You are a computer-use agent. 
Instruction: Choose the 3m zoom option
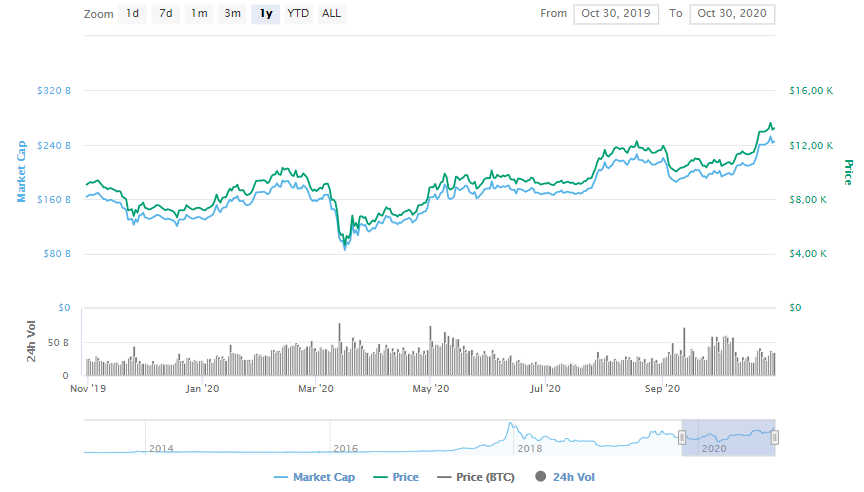(232, 14)
